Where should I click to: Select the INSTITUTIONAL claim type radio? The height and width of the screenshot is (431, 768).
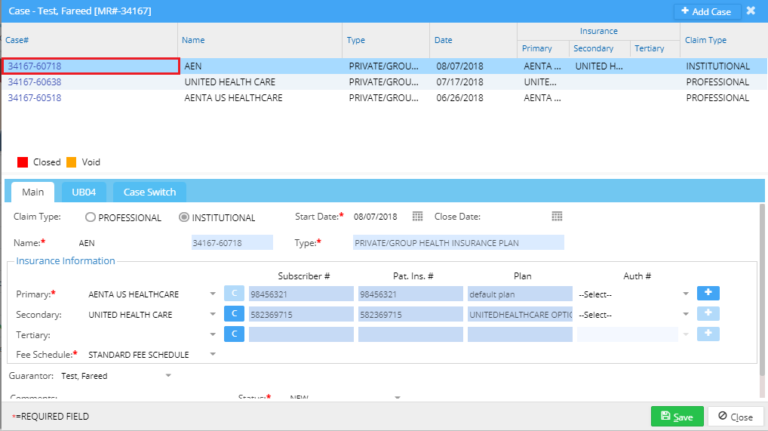point(184,217)
